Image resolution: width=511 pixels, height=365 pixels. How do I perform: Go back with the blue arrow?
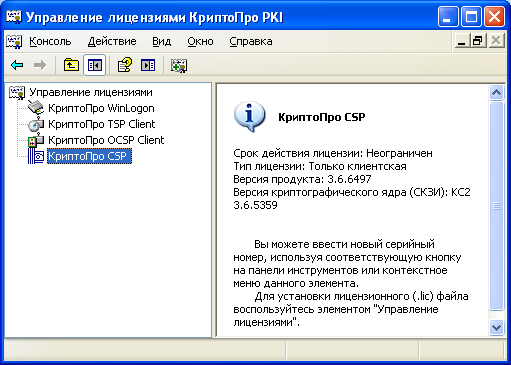(x=17, y=65)
